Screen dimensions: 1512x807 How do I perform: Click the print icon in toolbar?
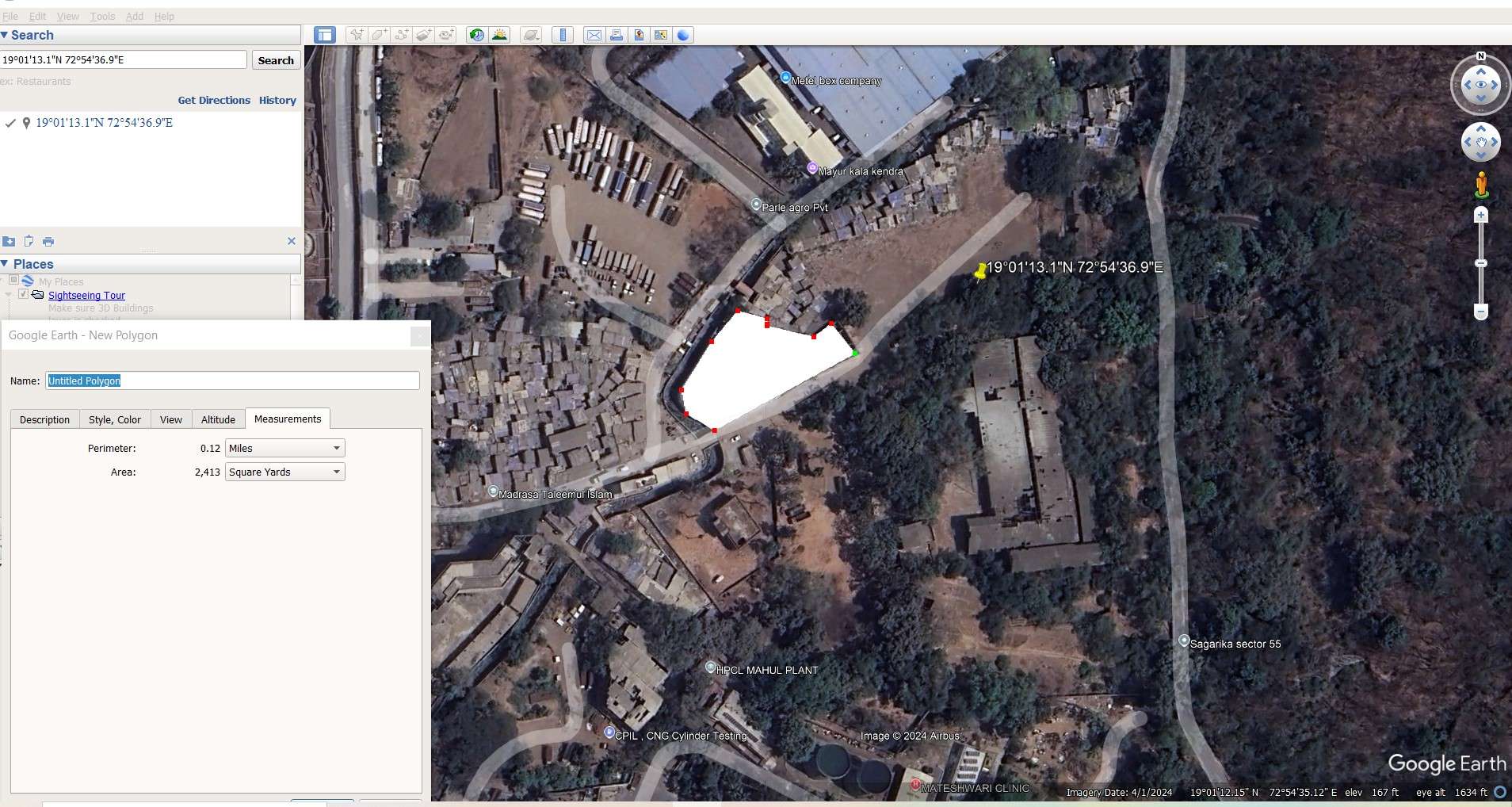point(616,35)
